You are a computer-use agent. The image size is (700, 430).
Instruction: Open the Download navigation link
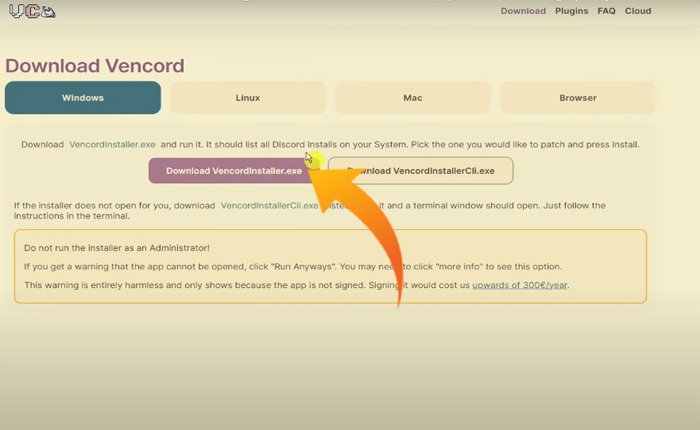523,11
